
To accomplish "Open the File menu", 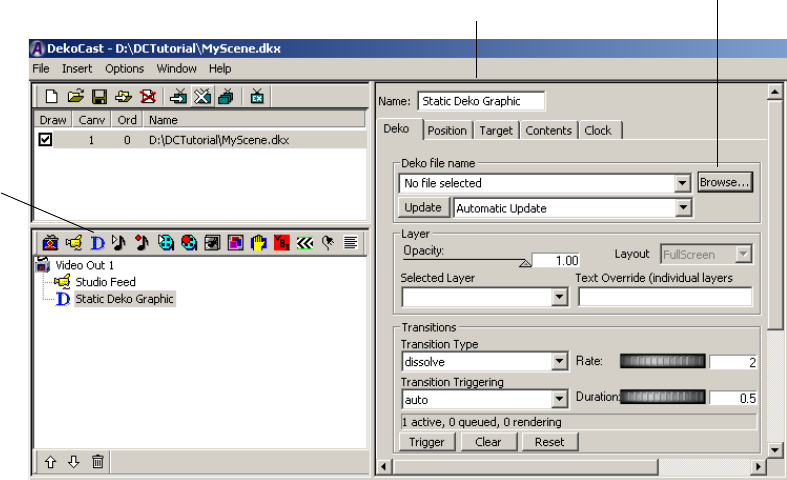I will (41, 68).
